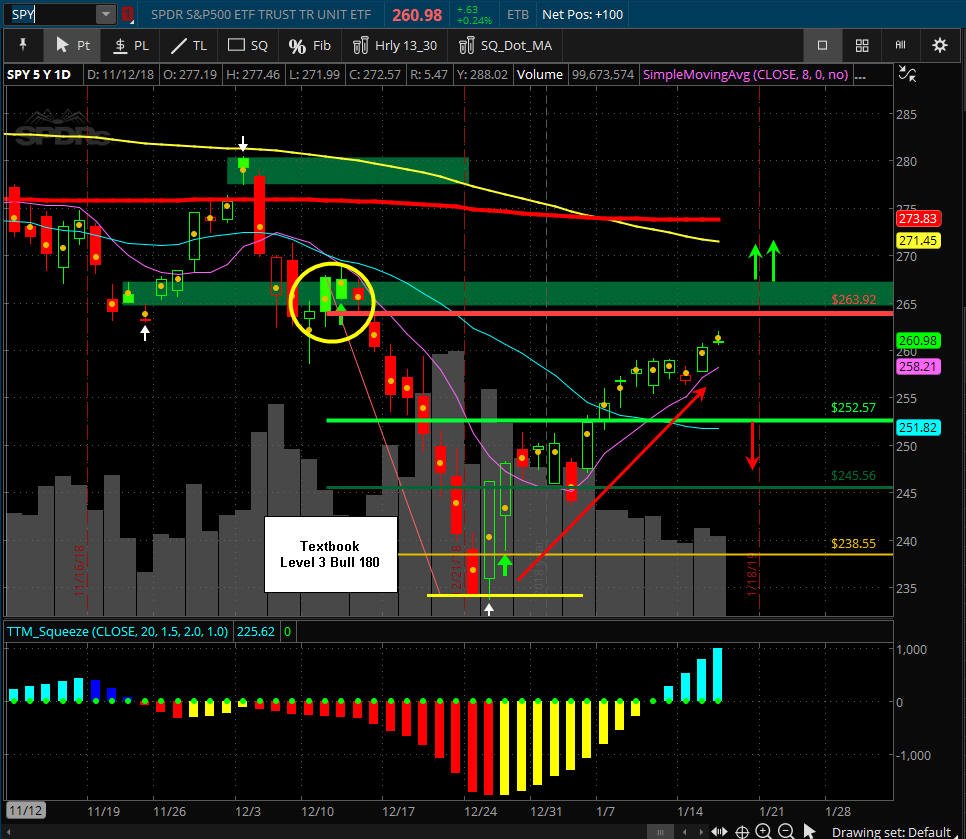Open the chart grid layout selector
The image size is (966, 839).
862,45
